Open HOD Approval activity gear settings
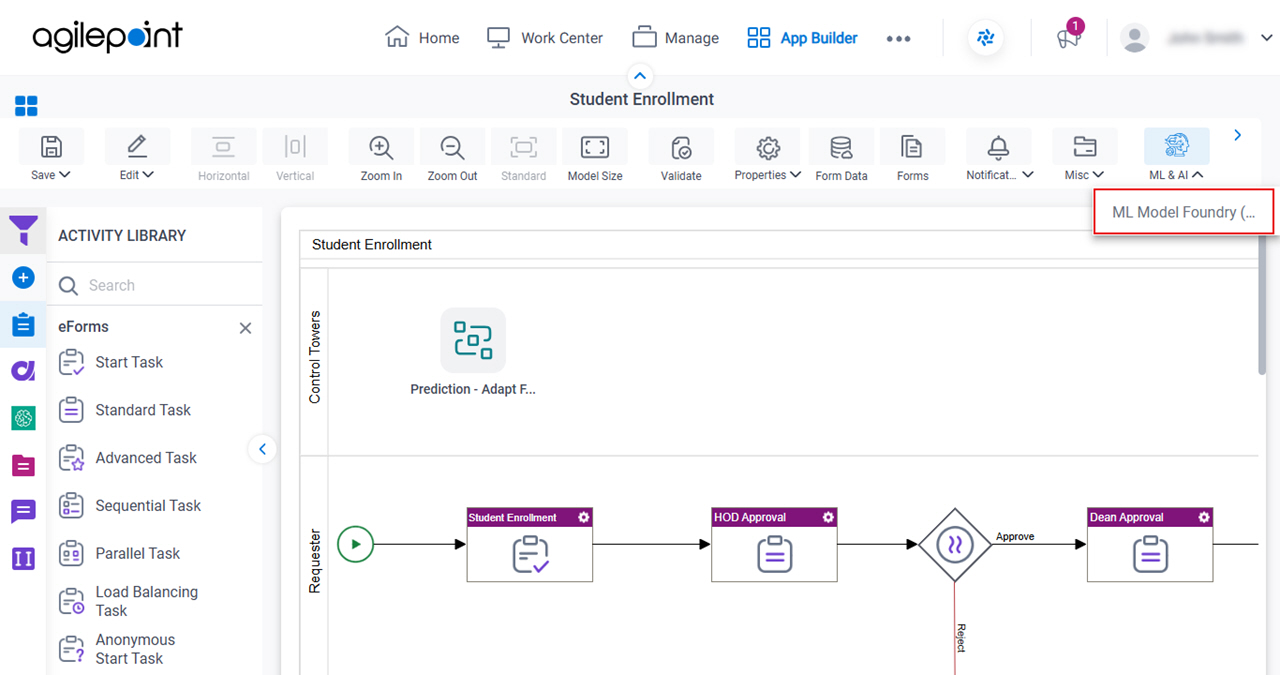 (x=828, y=517)
